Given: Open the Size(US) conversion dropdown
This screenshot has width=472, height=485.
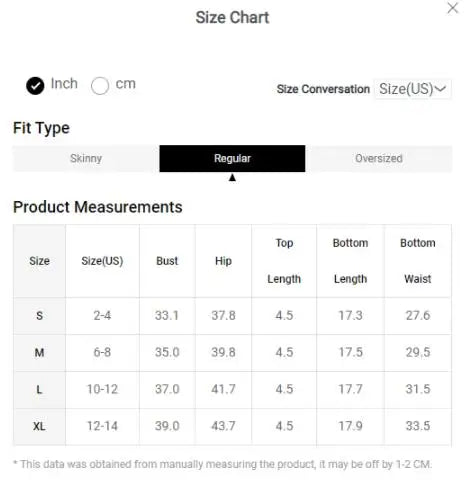Looking at the screenshot, I should [x=412, y=89].
